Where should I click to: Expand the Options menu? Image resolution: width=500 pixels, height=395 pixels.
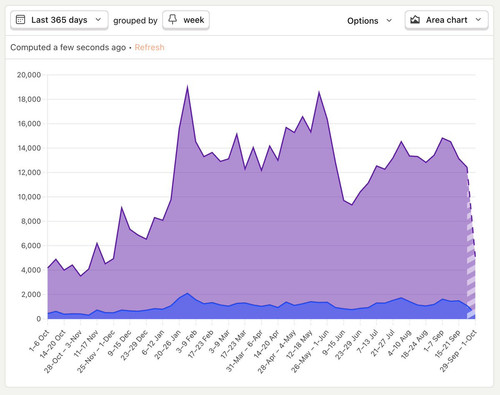pyautogui.click(x=369, y=21)
